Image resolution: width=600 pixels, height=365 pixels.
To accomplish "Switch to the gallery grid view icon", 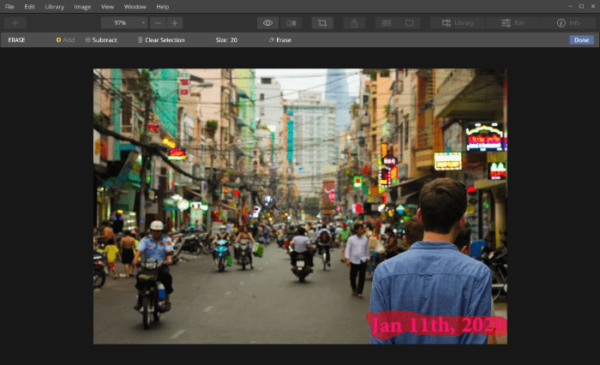I will pyautogui.click(x=386, y=23).
